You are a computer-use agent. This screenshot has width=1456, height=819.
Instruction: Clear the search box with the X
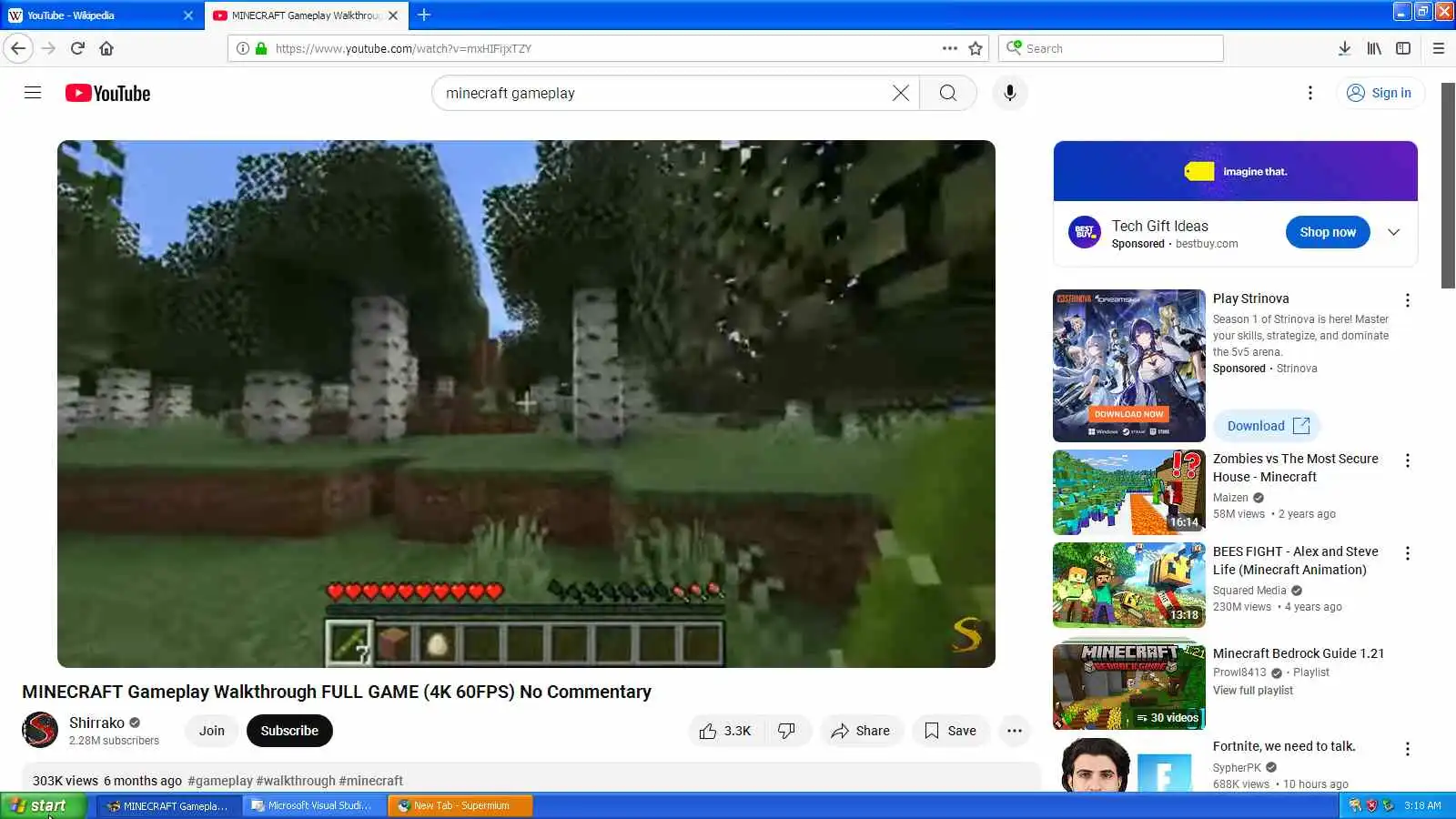point(900,93)
